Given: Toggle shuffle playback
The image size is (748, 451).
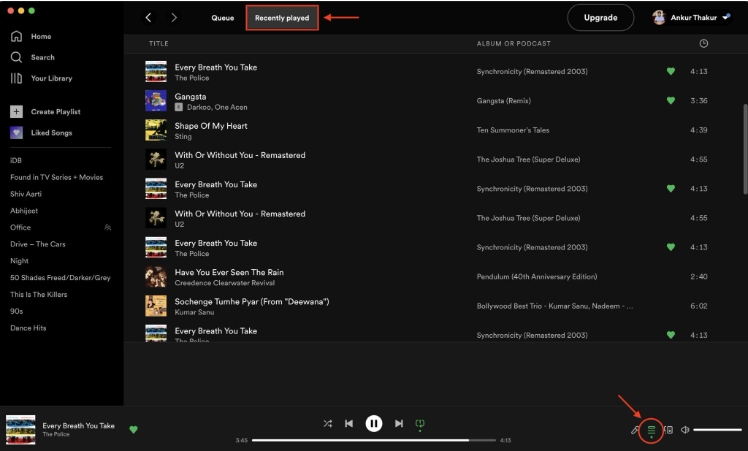Looking at the screenshot, I should [327, 424].
